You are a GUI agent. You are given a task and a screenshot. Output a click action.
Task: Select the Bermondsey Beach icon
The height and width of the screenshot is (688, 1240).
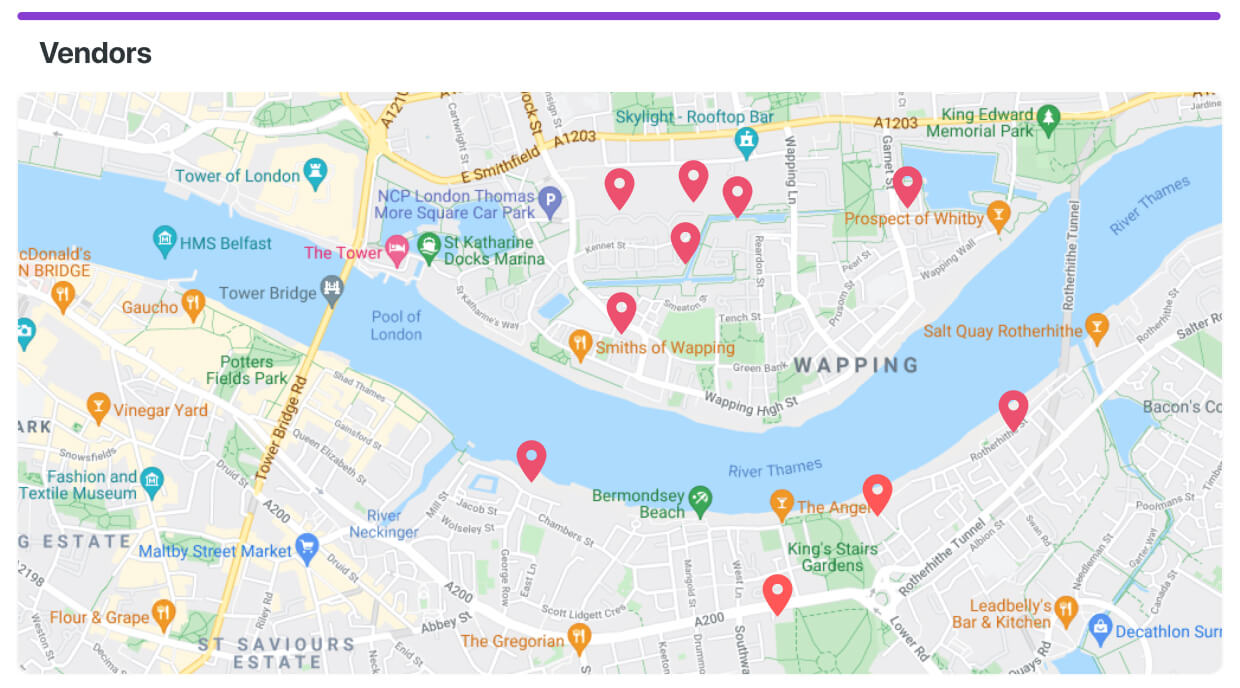coord(702,501)
